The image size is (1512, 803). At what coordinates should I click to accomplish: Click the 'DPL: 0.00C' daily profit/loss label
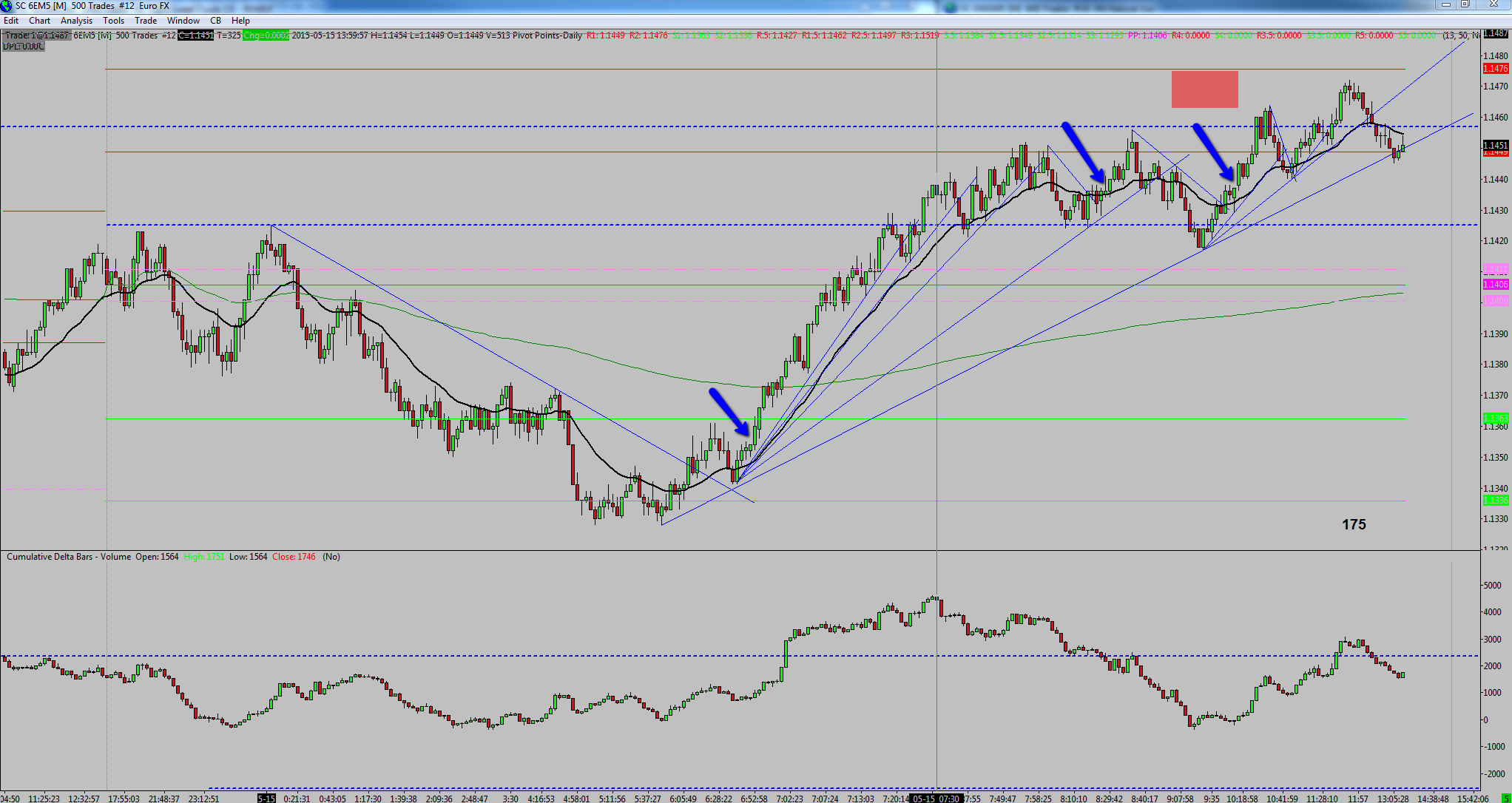coord(23,46)
